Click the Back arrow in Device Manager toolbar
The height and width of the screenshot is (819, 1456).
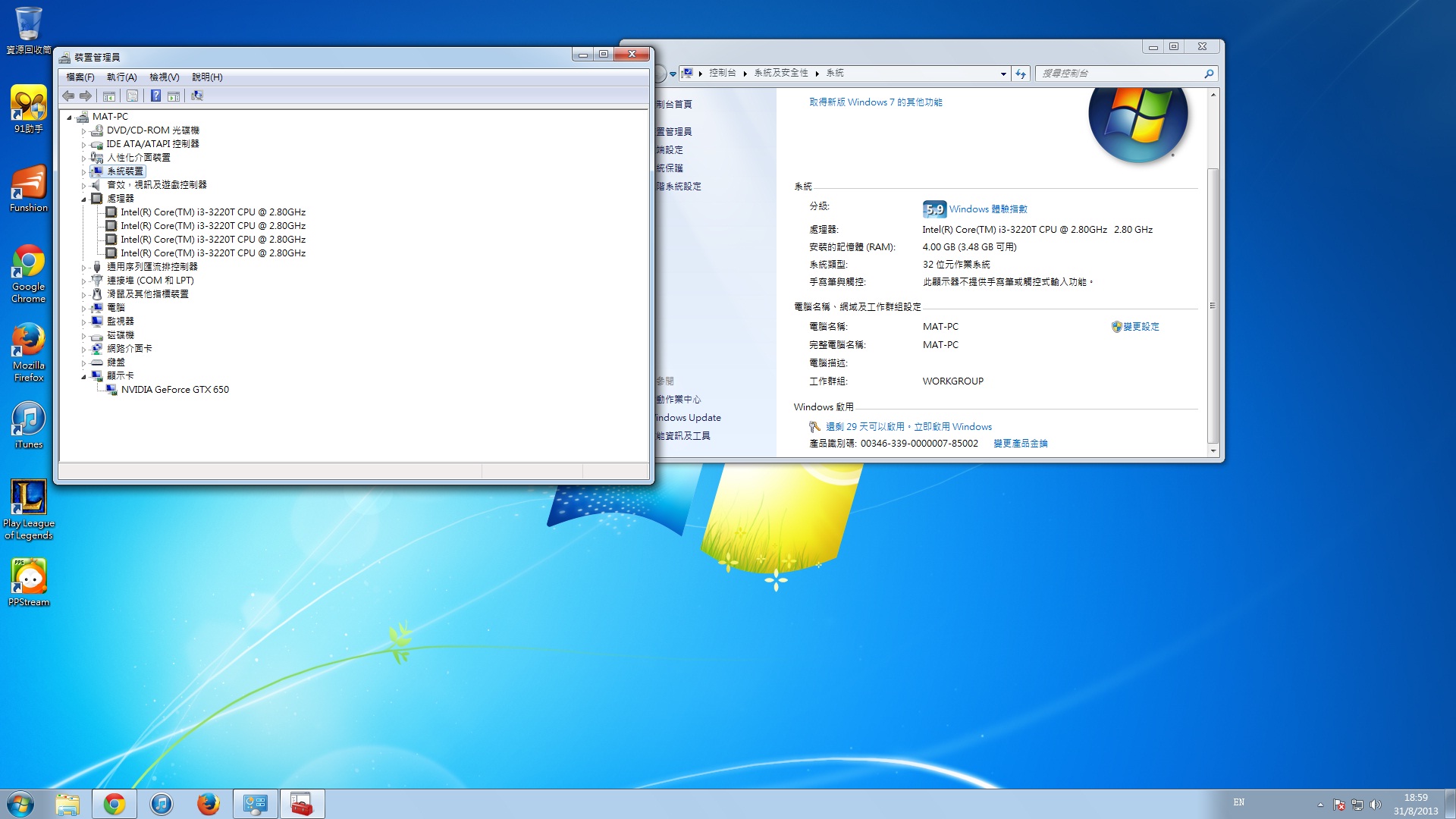68,96
